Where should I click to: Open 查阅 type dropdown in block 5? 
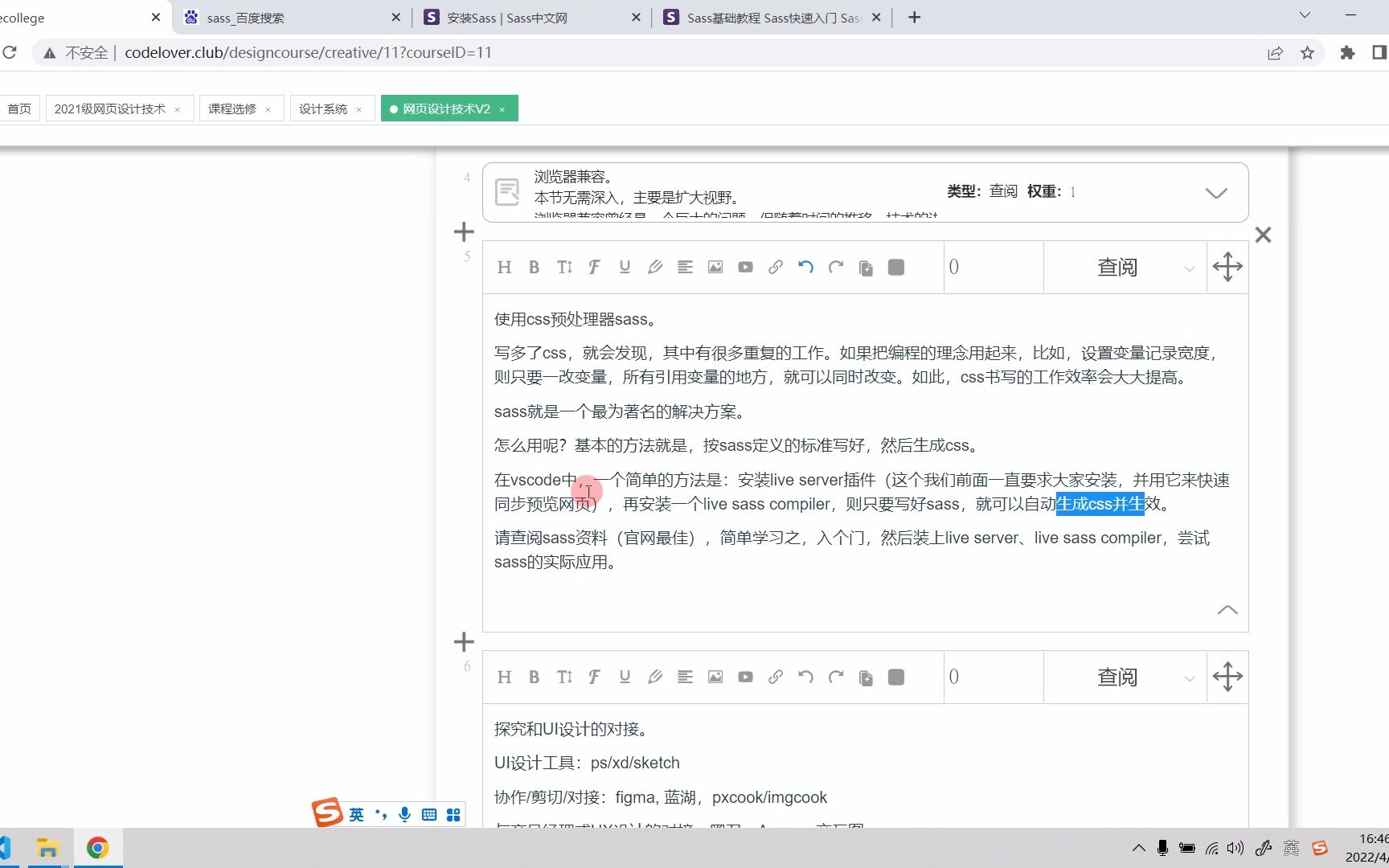point(1125,268)
